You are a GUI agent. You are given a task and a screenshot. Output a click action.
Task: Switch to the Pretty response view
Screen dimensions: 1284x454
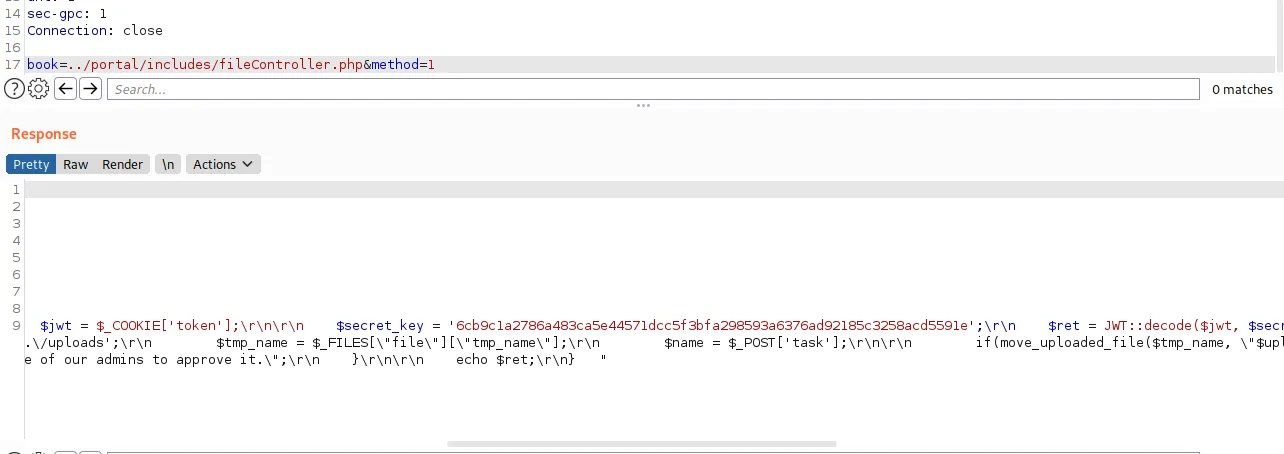[31, 164]
